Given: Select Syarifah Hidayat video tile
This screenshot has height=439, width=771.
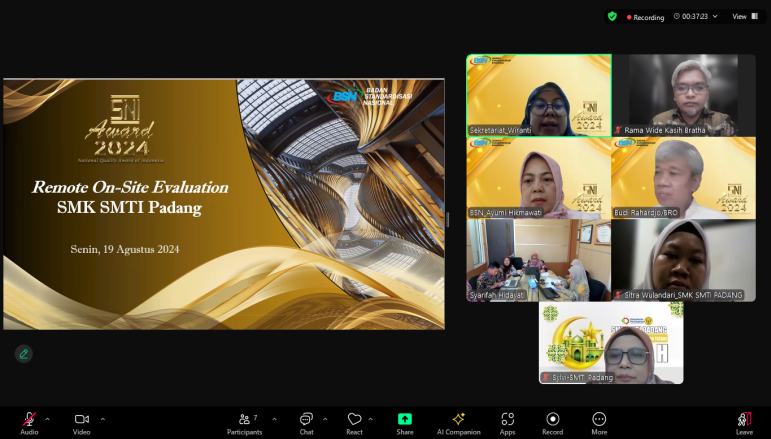Looking at the screenshot, I should tap(539, 261).
